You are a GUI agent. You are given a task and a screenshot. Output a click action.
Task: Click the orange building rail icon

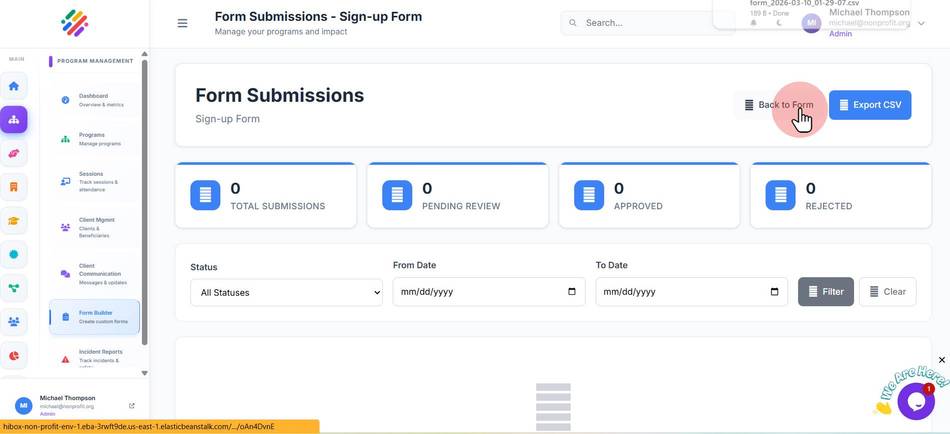[13, 187]
